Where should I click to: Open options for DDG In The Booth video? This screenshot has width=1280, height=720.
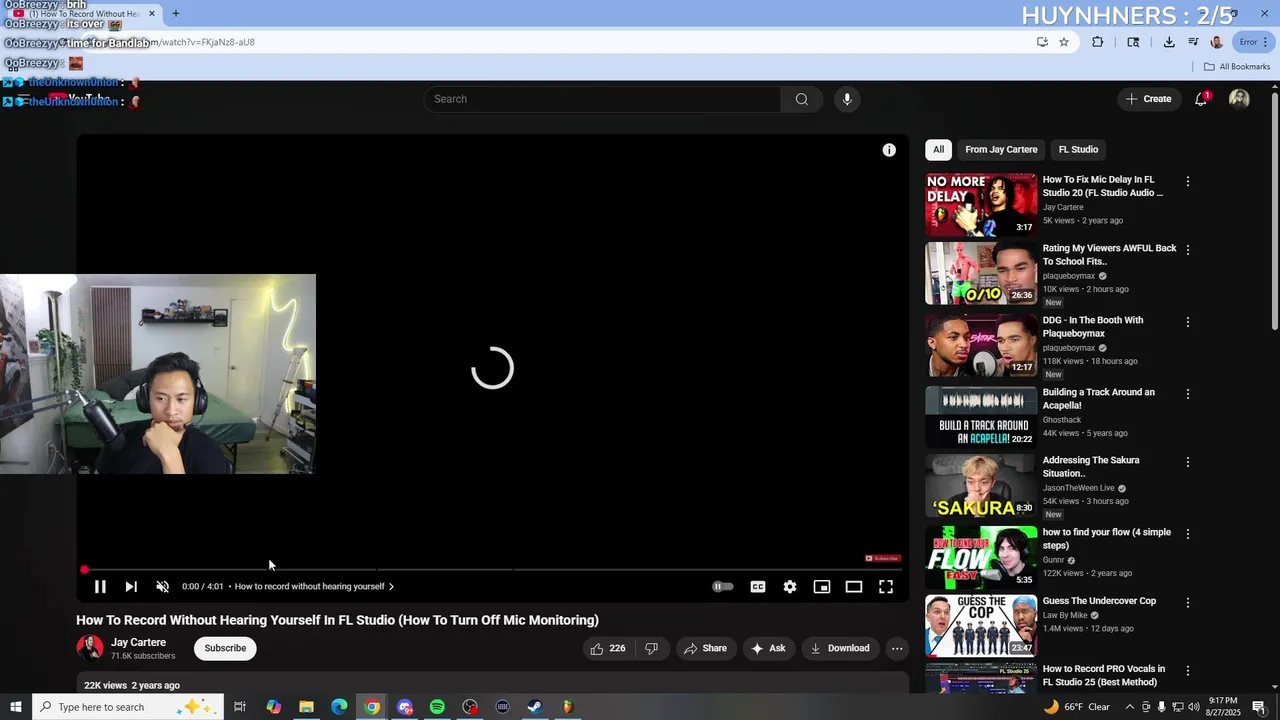1188,322
